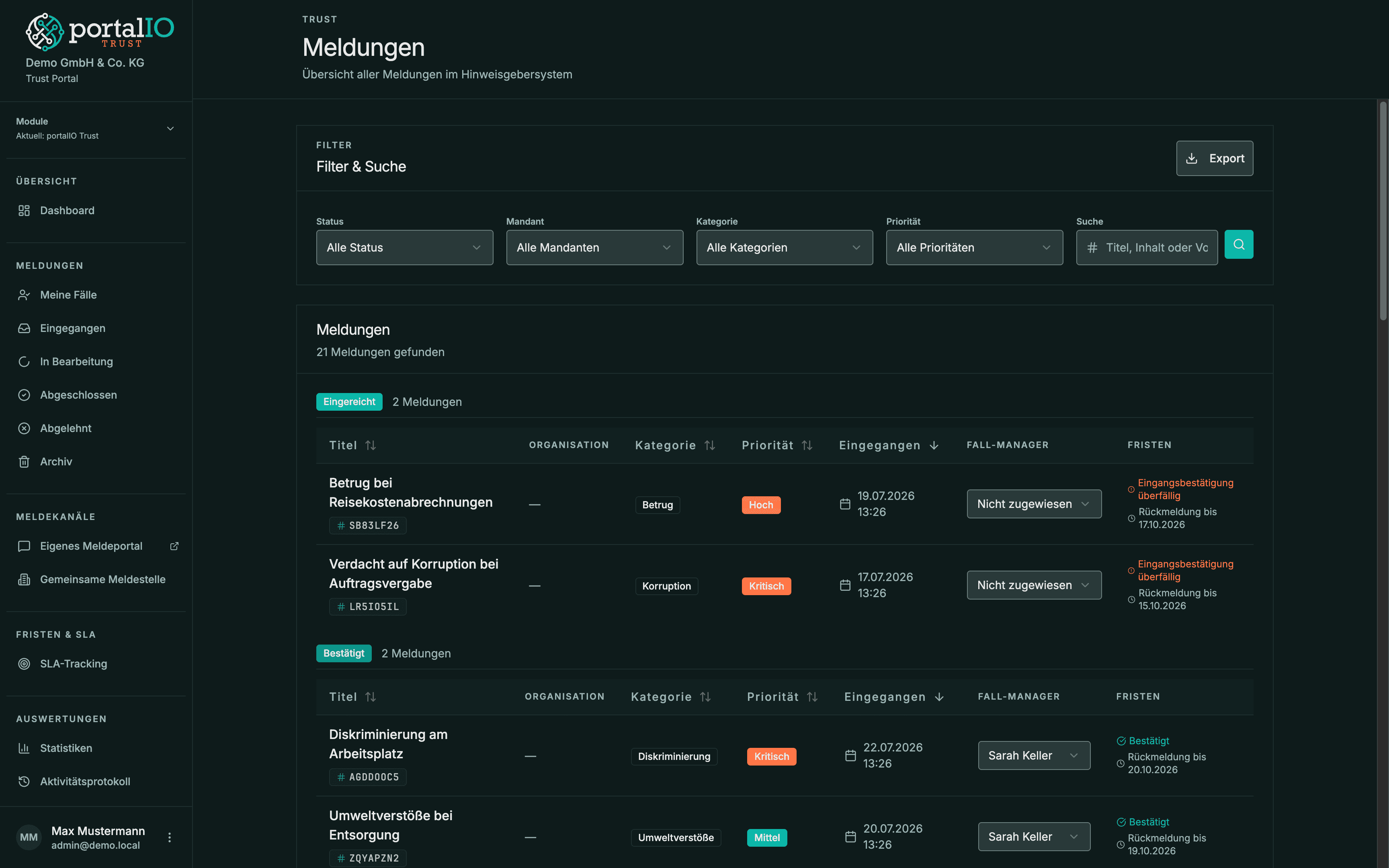
Task: Click the Abgeschlossen checkmark circle icon
Action: coord(24,395)
